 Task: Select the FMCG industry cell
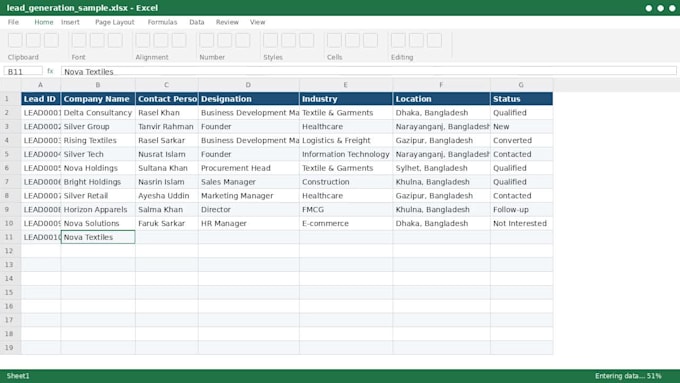tap(346, 210)
